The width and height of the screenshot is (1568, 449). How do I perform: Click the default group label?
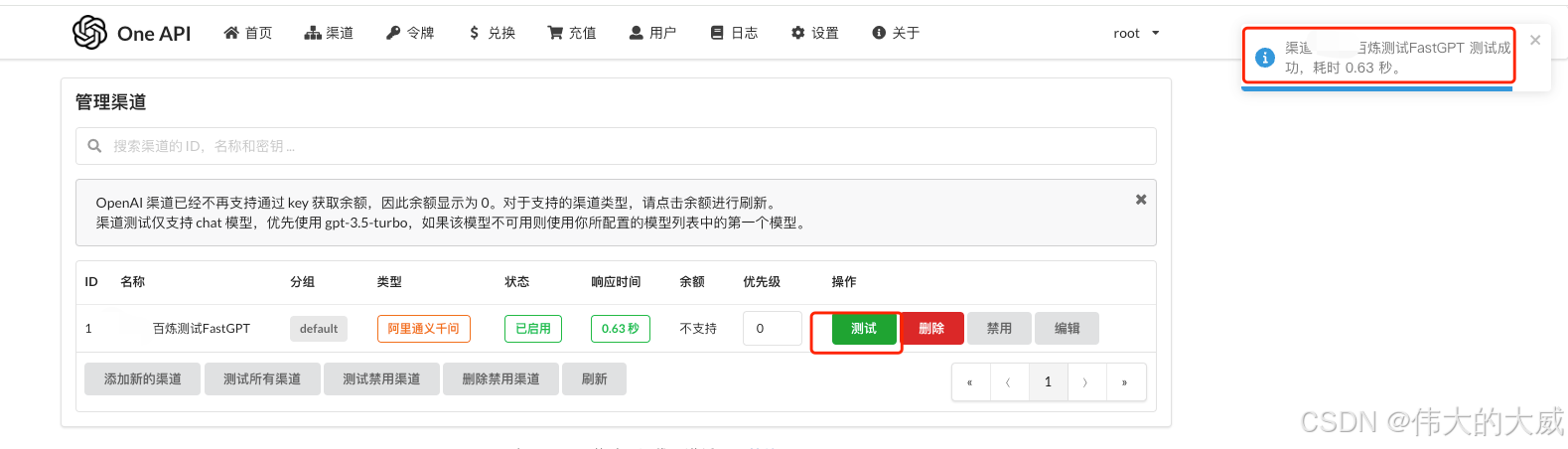pyautogui.click(x=319, y=329)
